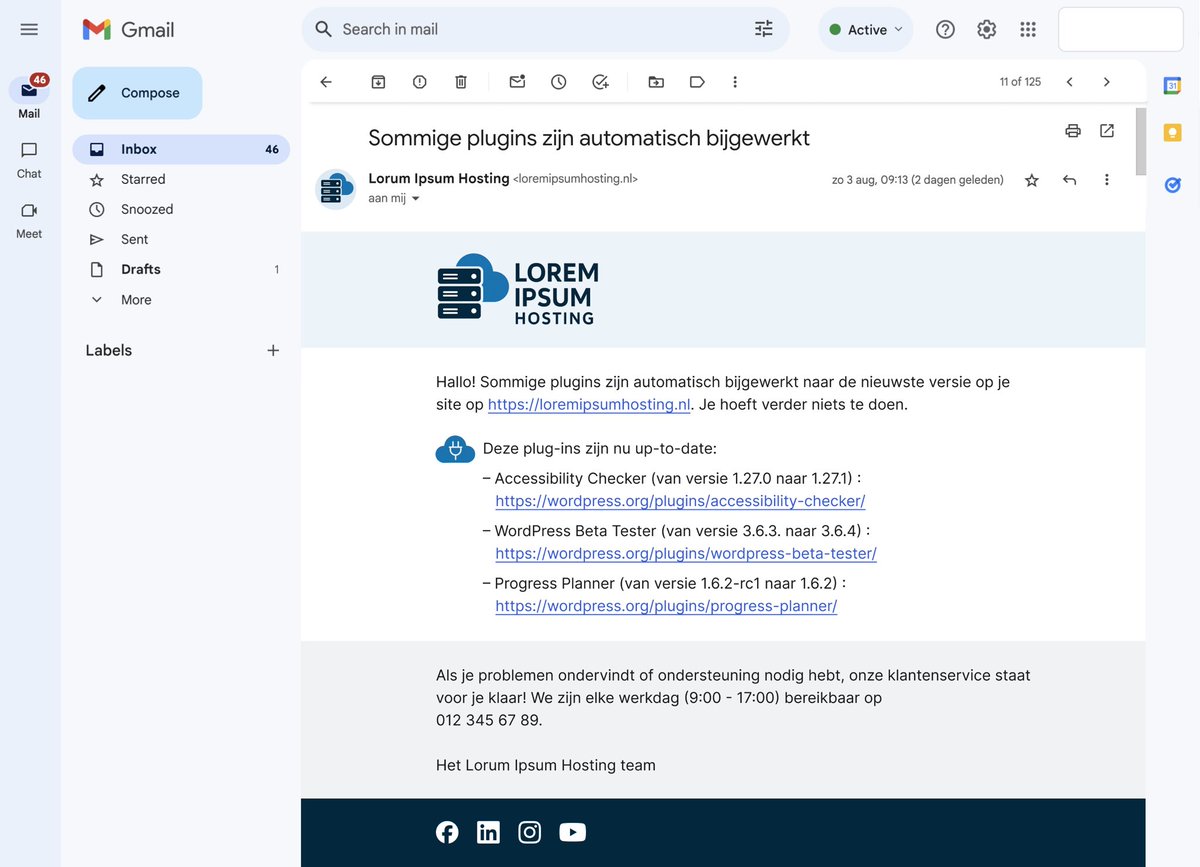Viewport: 1200px width, 867px height.
Task: Open Google Calendar in the side panel
Action: coord(1172,85)
